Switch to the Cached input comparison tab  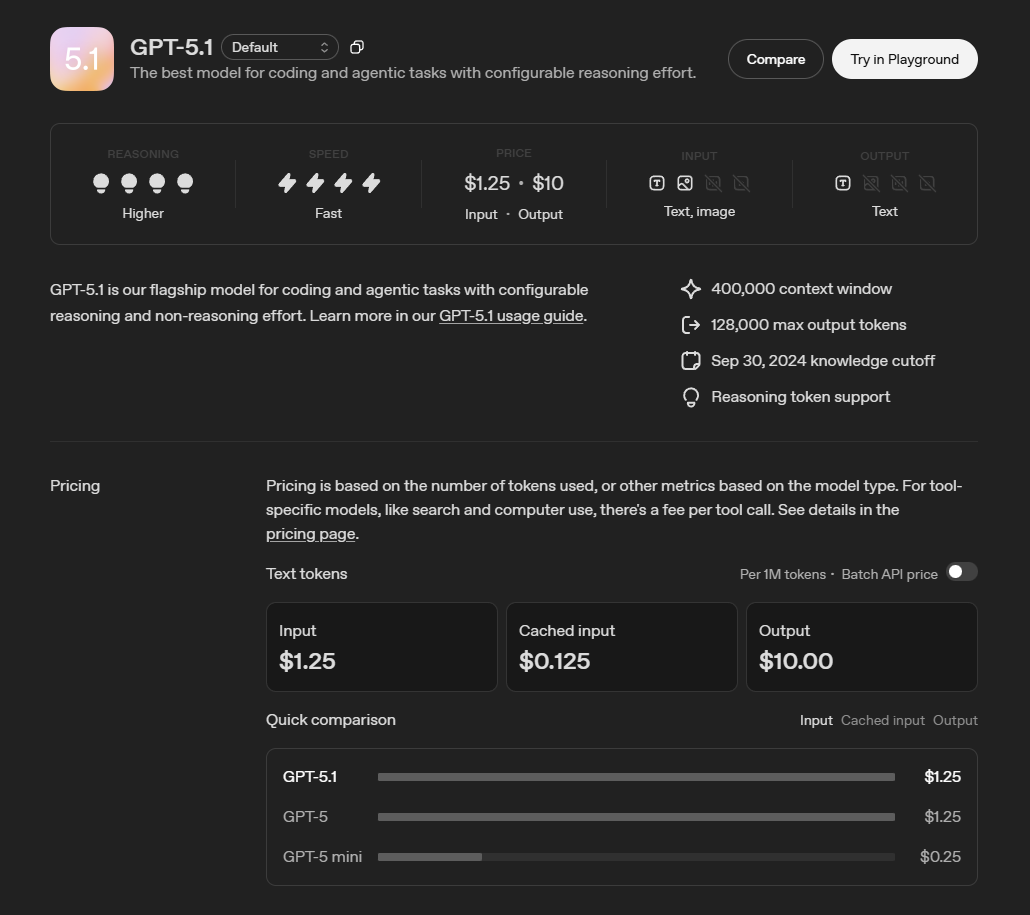point(883,721)
